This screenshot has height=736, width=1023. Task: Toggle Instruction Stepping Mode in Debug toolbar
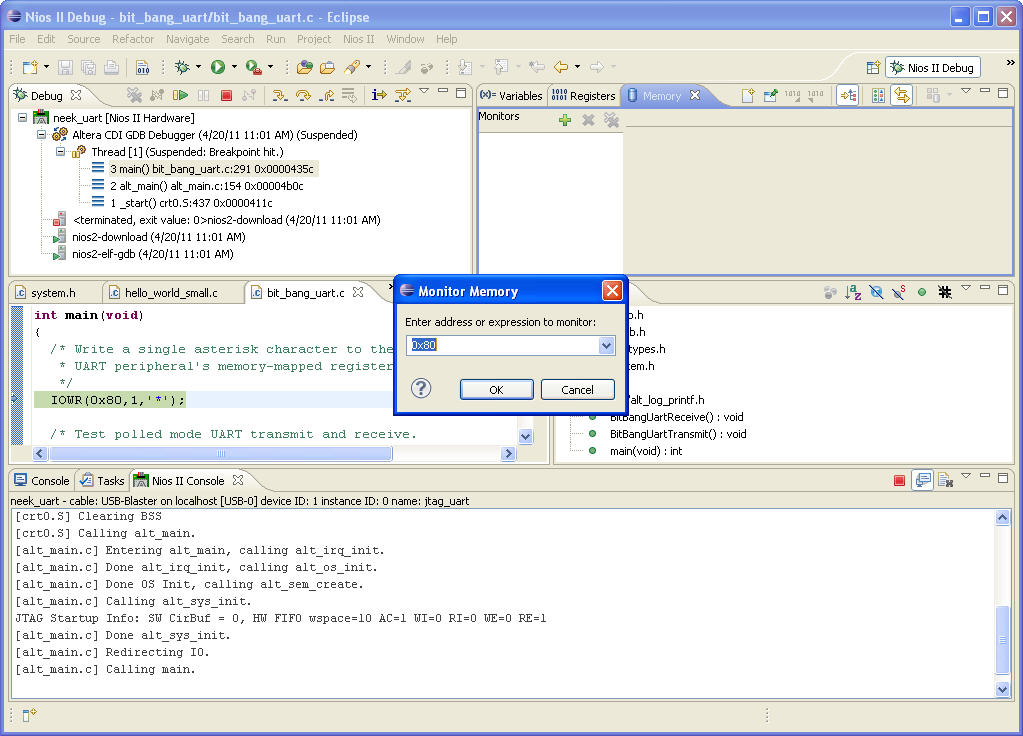pos(379,95)
